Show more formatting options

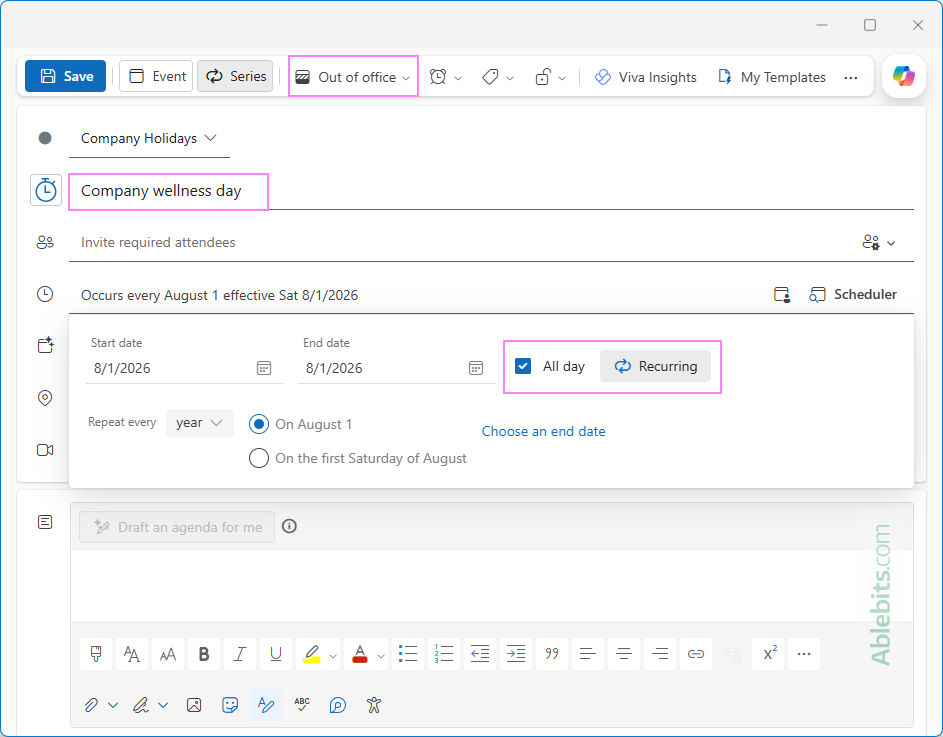tap(804, 654)
